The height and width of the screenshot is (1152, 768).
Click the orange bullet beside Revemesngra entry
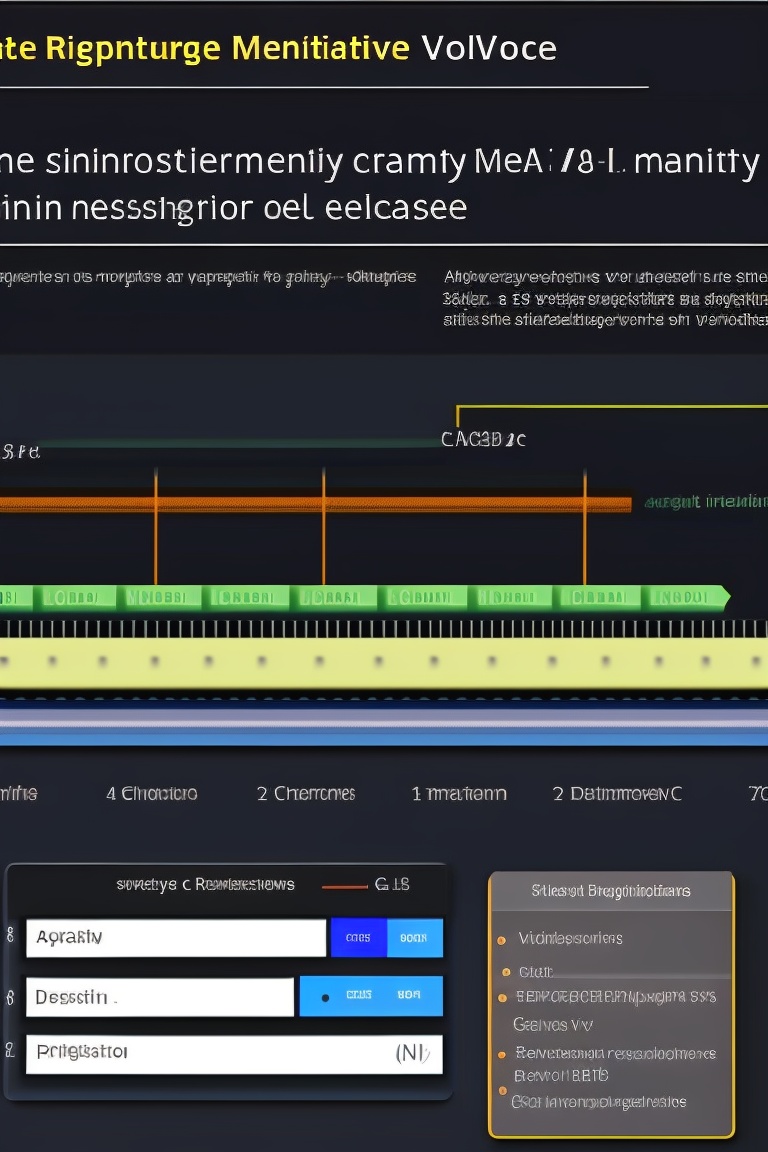click(x=501, y=1054)
